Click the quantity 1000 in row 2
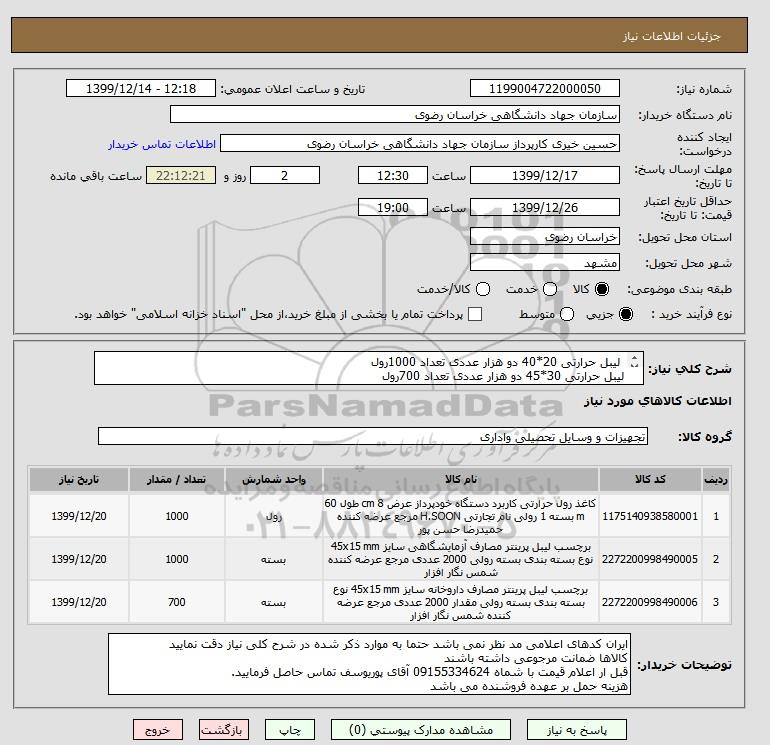 tap(177, 559)
